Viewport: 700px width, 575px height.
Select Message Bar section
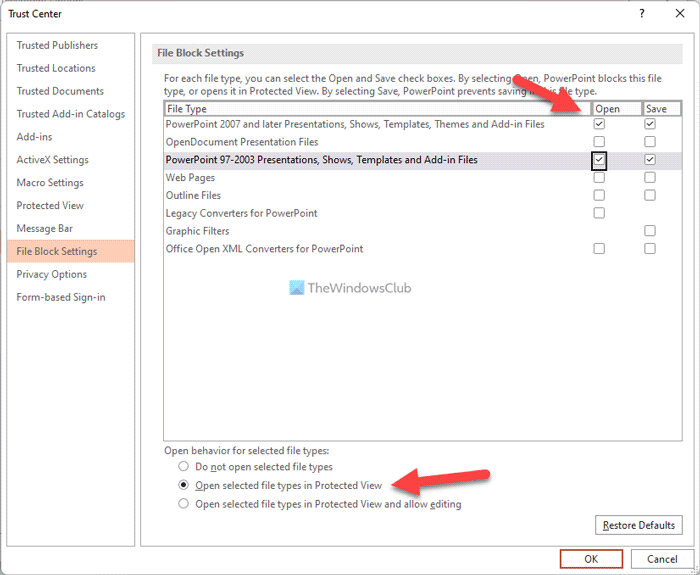71,229
